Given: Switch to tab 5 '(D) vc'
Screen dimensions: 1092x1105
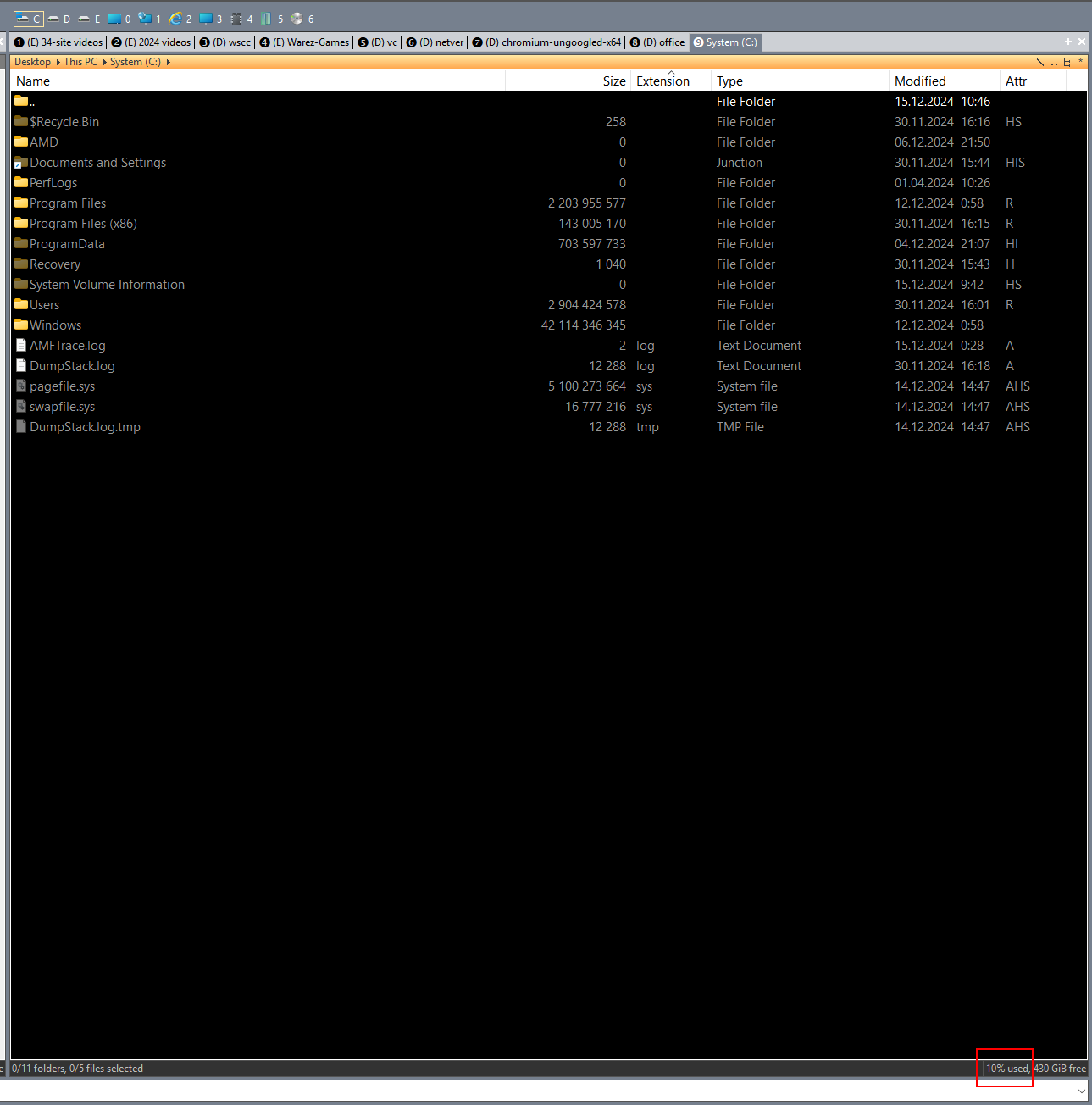Looking at the screenshot, I should coord(377,42).
